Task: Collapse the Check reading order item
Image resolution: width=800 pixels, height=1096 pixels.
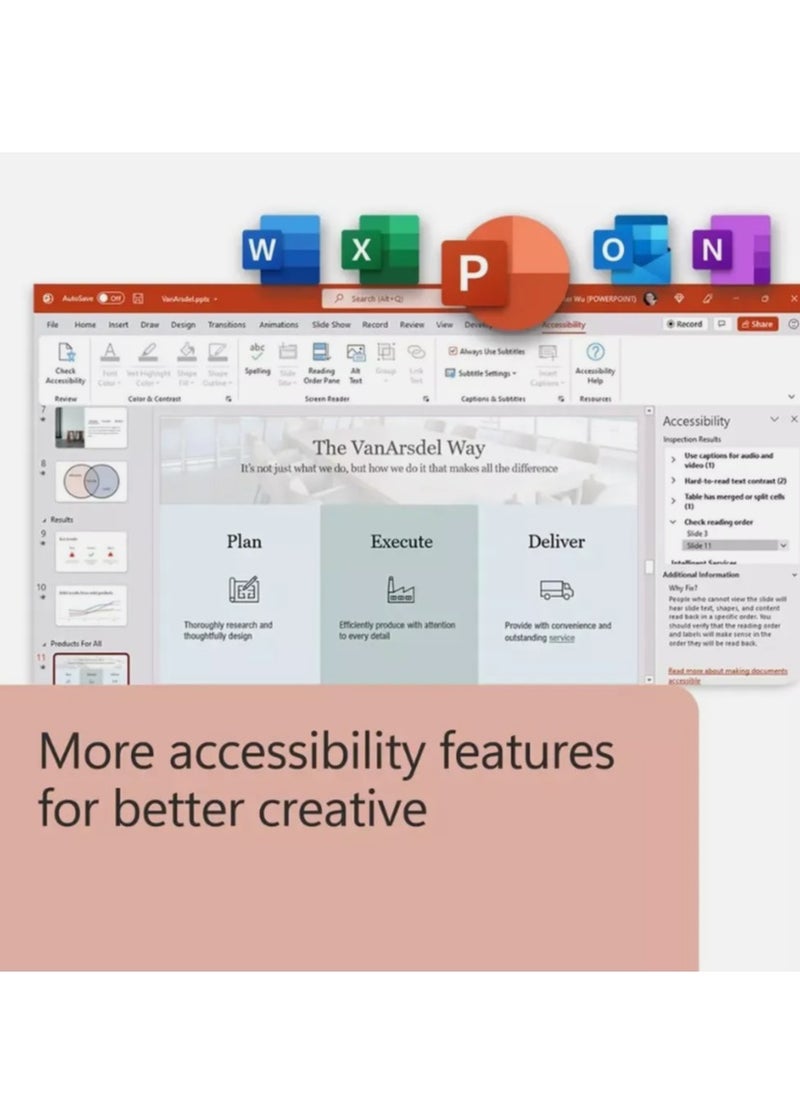Action: pos(673,522)
